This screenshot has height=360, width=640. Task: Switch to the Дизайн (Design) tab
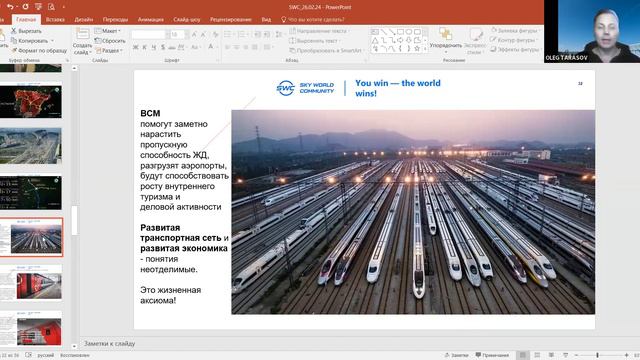point(84,20)
